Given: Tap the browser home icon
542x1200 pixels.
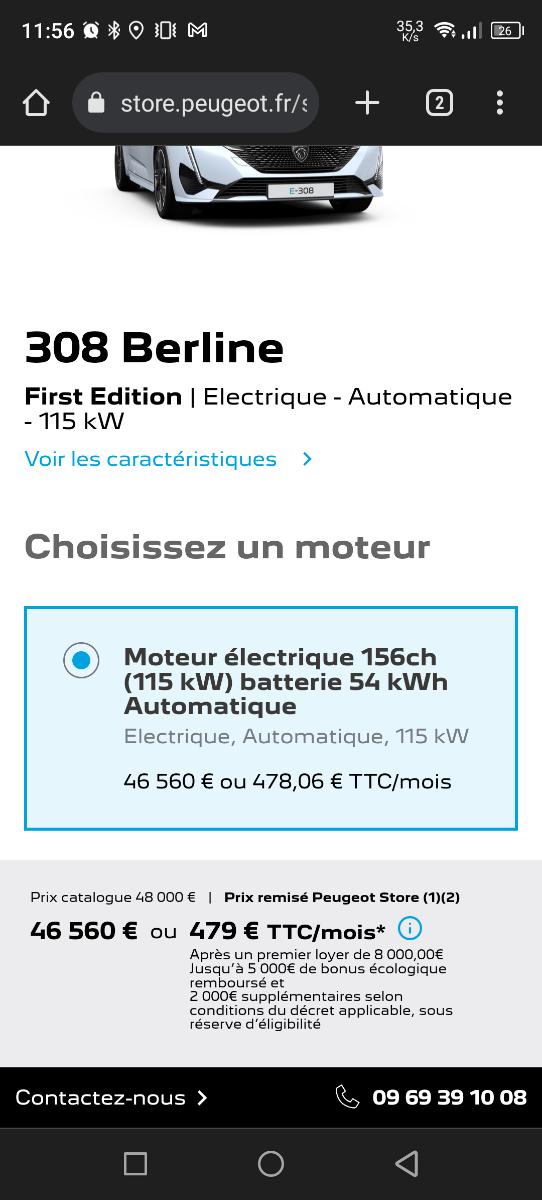Looking at the screenshot, I should 36,103.
